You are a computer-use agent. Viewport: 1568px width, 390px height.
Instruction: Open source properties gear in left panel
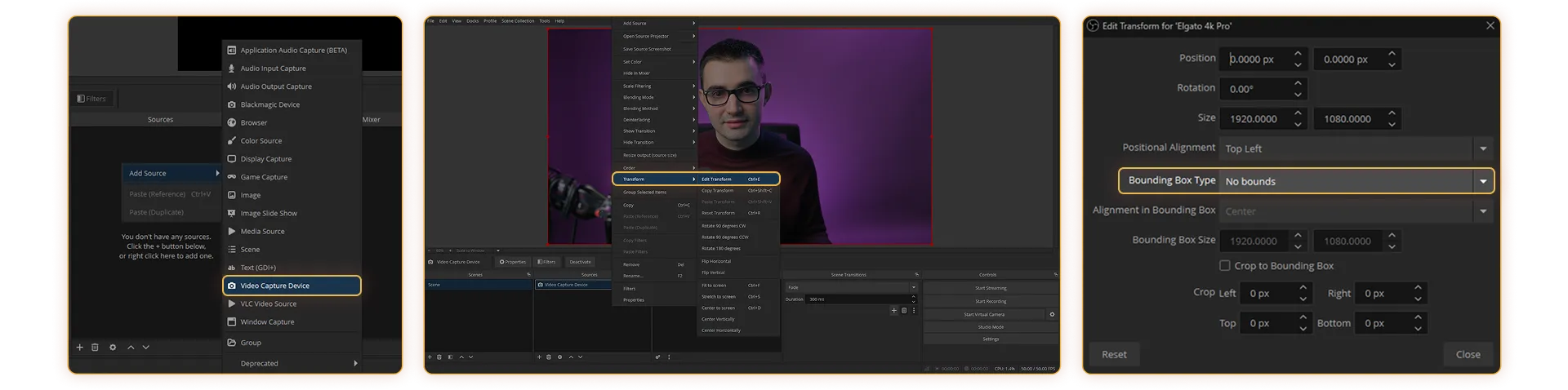click(113, 348)
